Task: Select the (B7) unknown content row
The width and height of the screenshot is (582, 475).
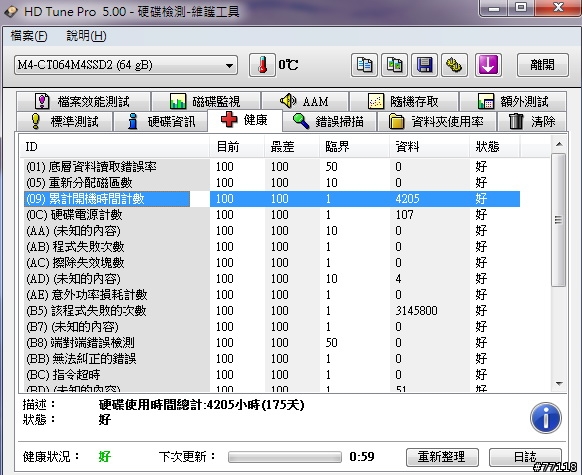Action: click(272, 326)
